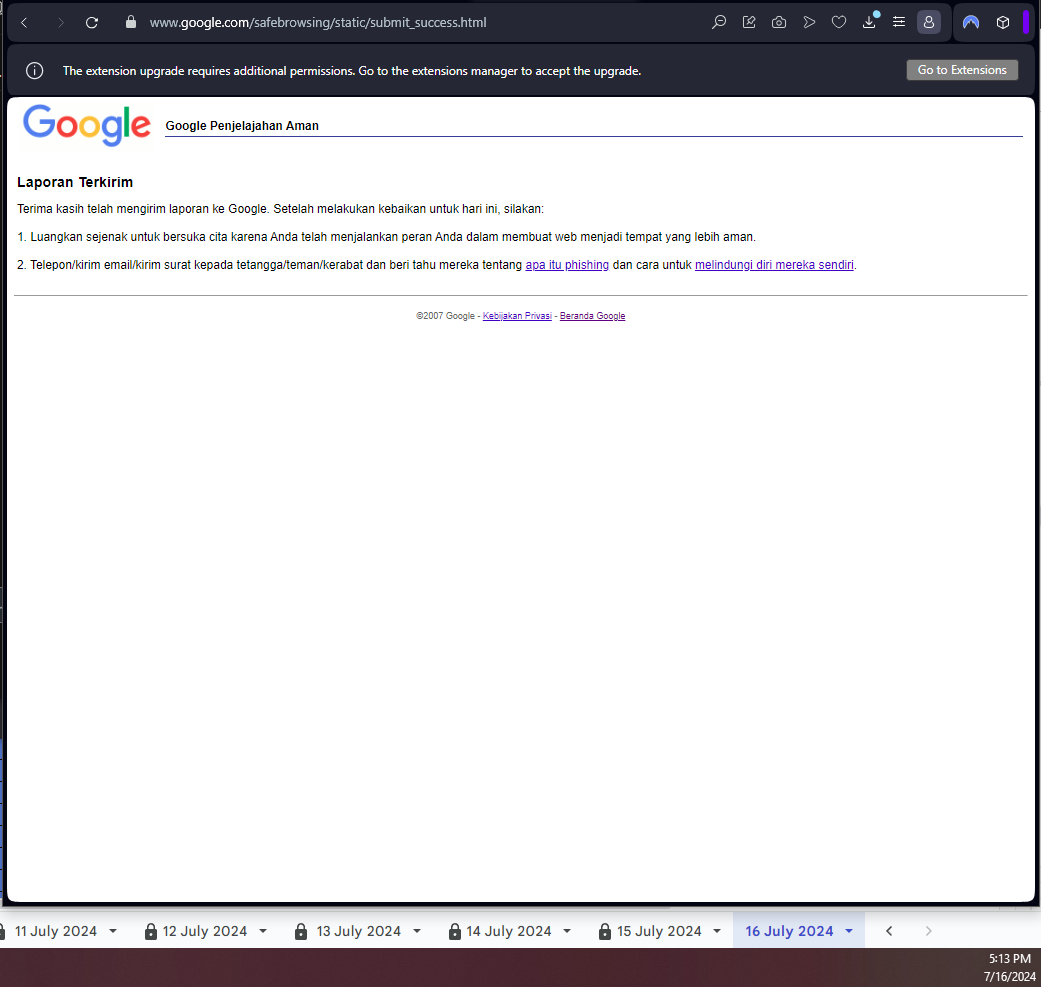Switch to the 15 July 2024 sheet tab
The height and width of the screenshot is (987, 1041).
(x=659, y=931)
